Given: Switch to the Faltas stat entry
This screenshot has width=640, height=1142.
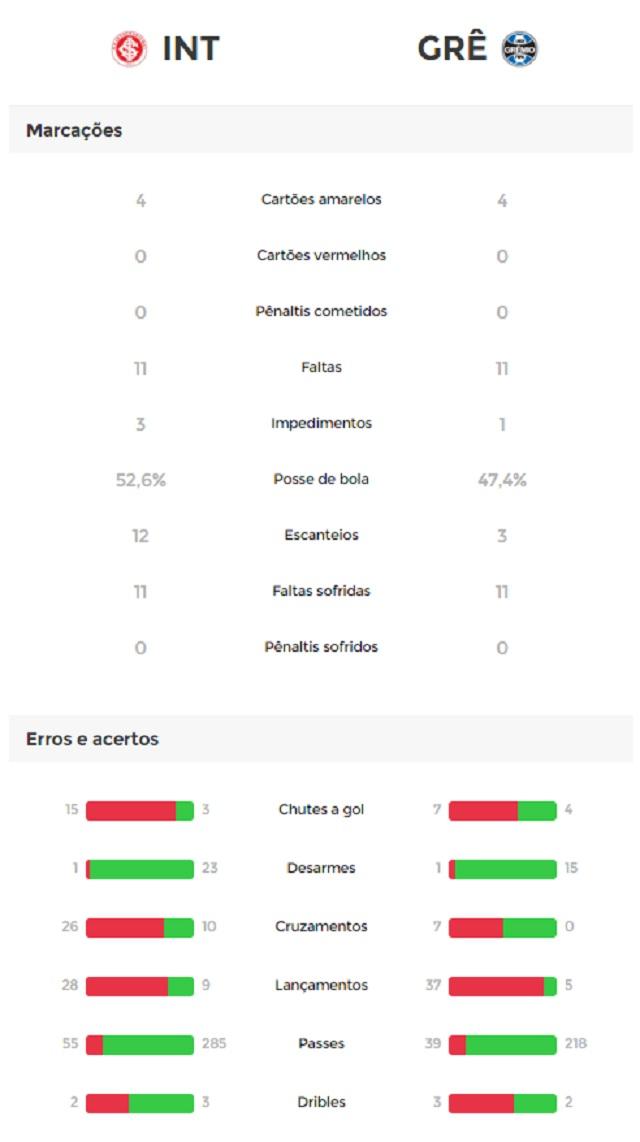Looking at the screenshot, I should (x=320, y=367).
